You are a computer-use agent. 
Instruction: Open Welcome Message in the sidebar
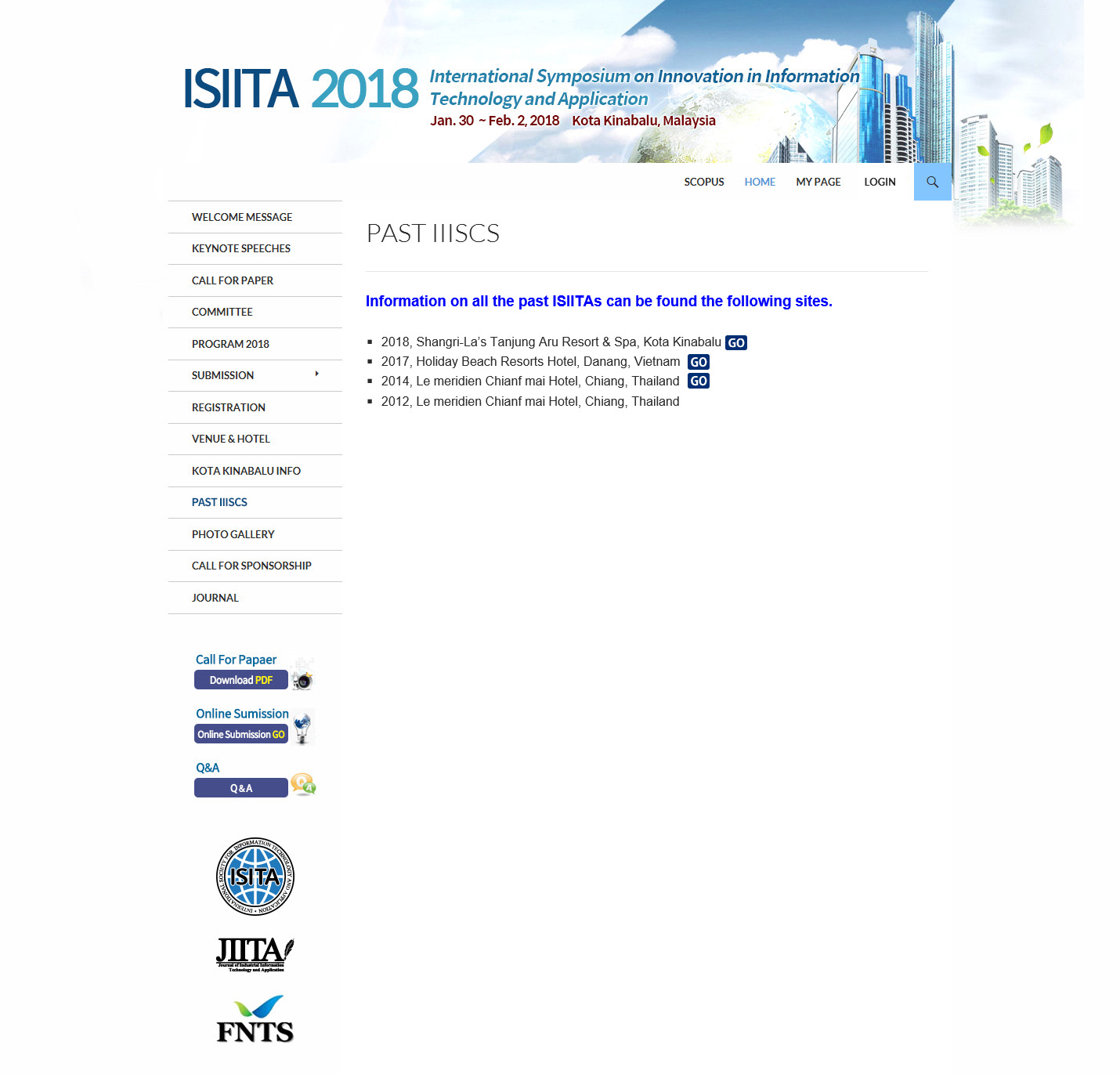[x=255, y=217]
